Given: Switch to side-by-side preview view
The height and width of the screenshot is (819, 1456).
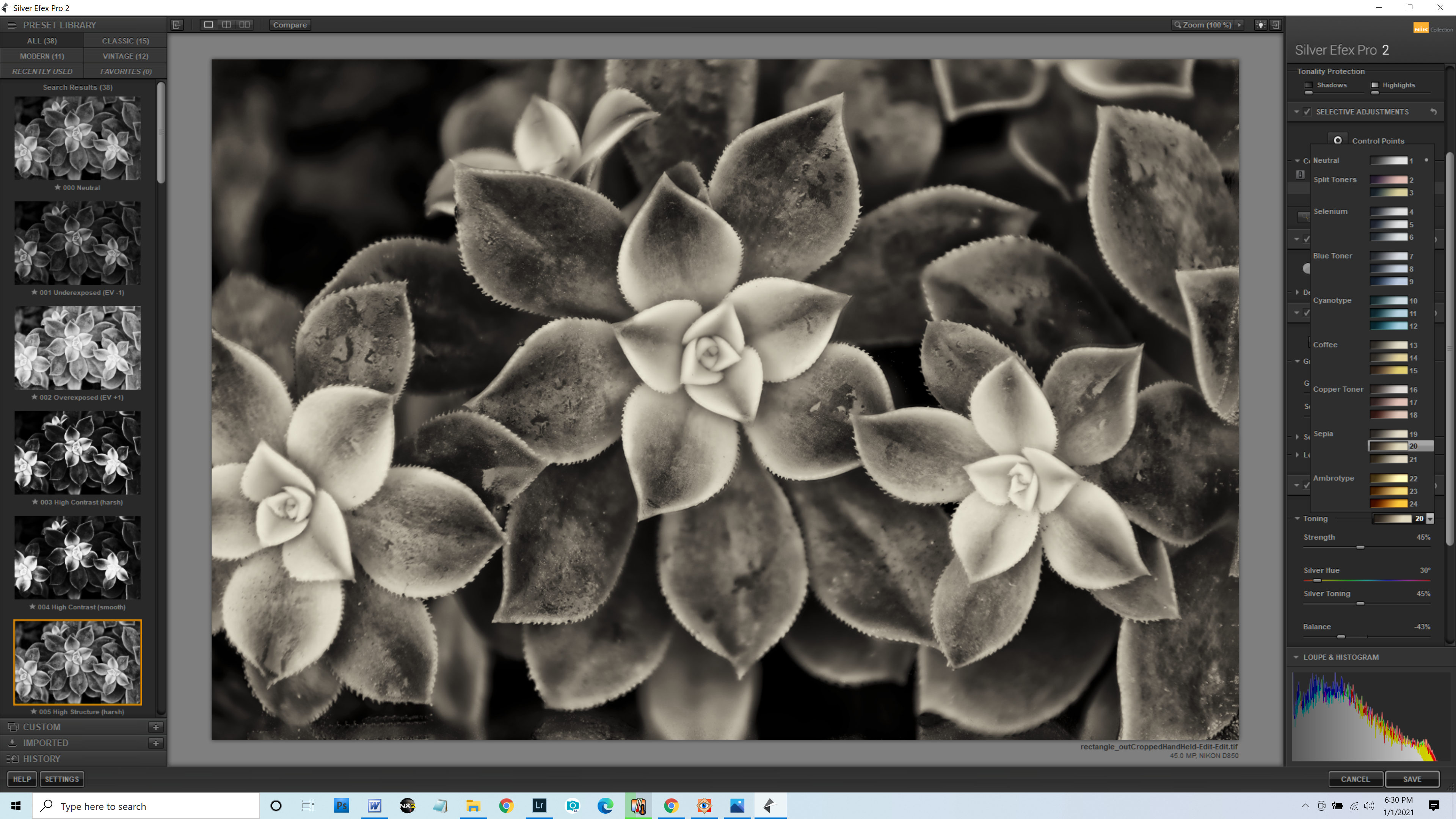Looking at the screenshot, I should [245, 25].
